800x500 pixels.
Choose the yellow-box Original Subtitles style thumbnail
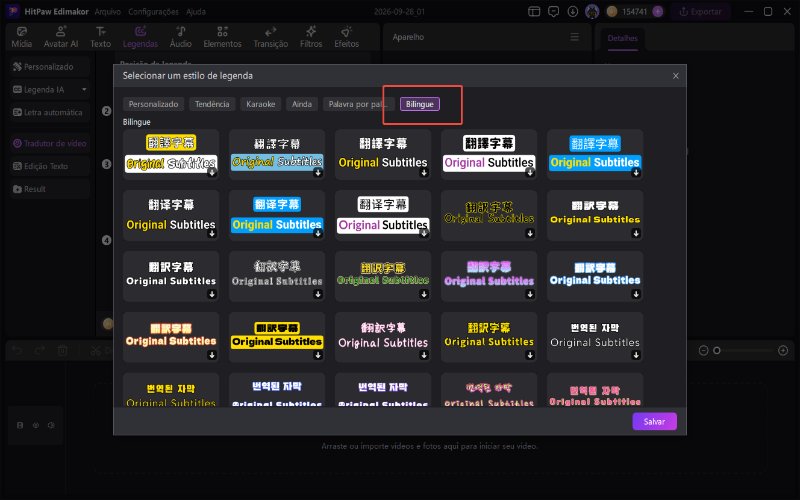pos(277,337)
